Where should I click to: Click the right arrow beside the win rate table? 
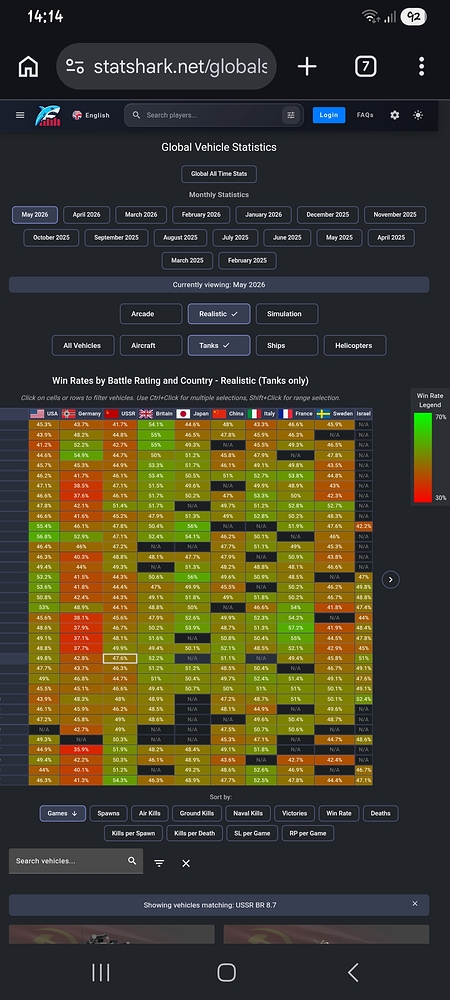click(x=391, y=580)
